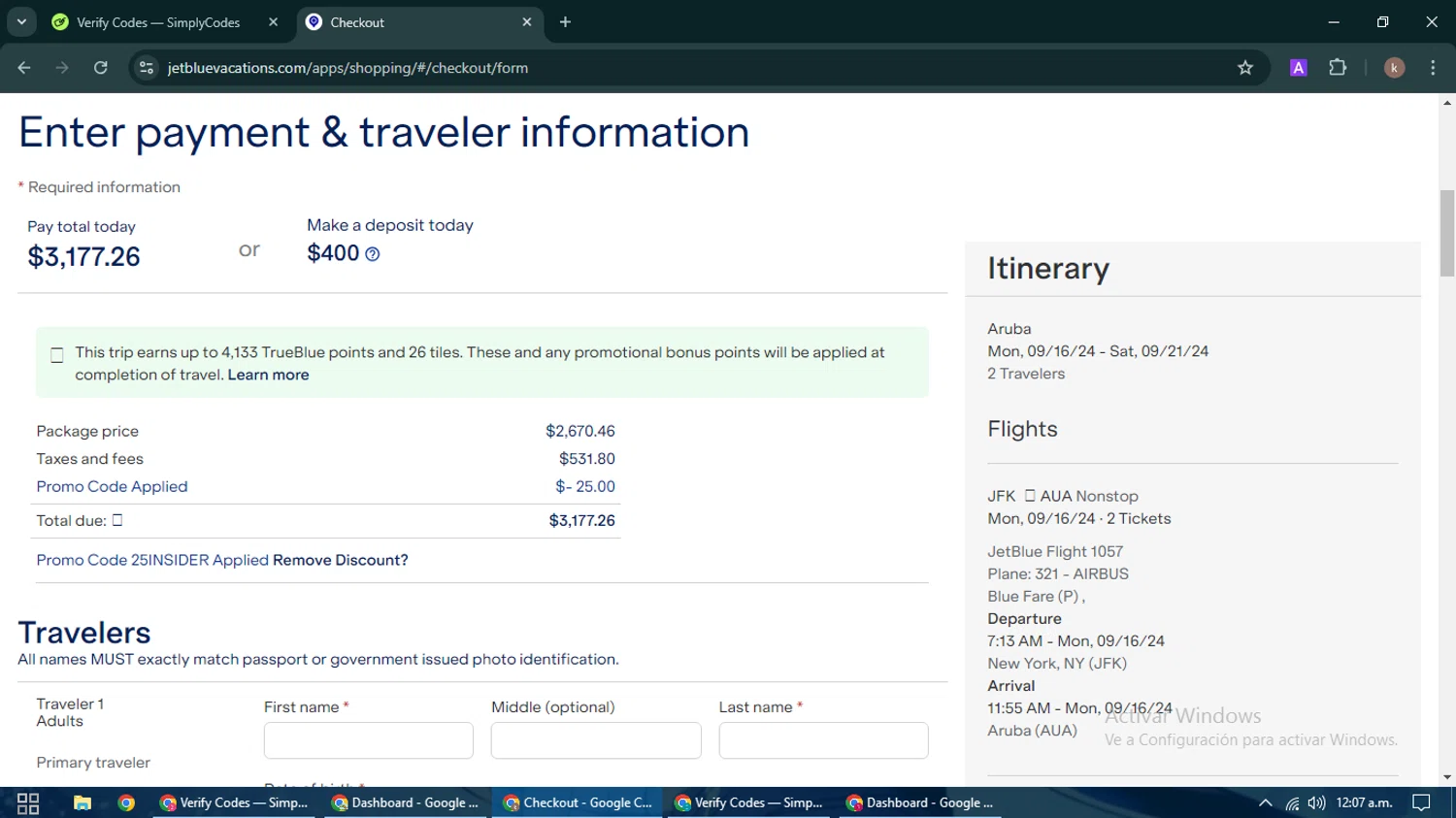Viewport: 1456px width, 818px height.
Task: Click the page vertical scrollbar thumb
Action: [1447, 233]
